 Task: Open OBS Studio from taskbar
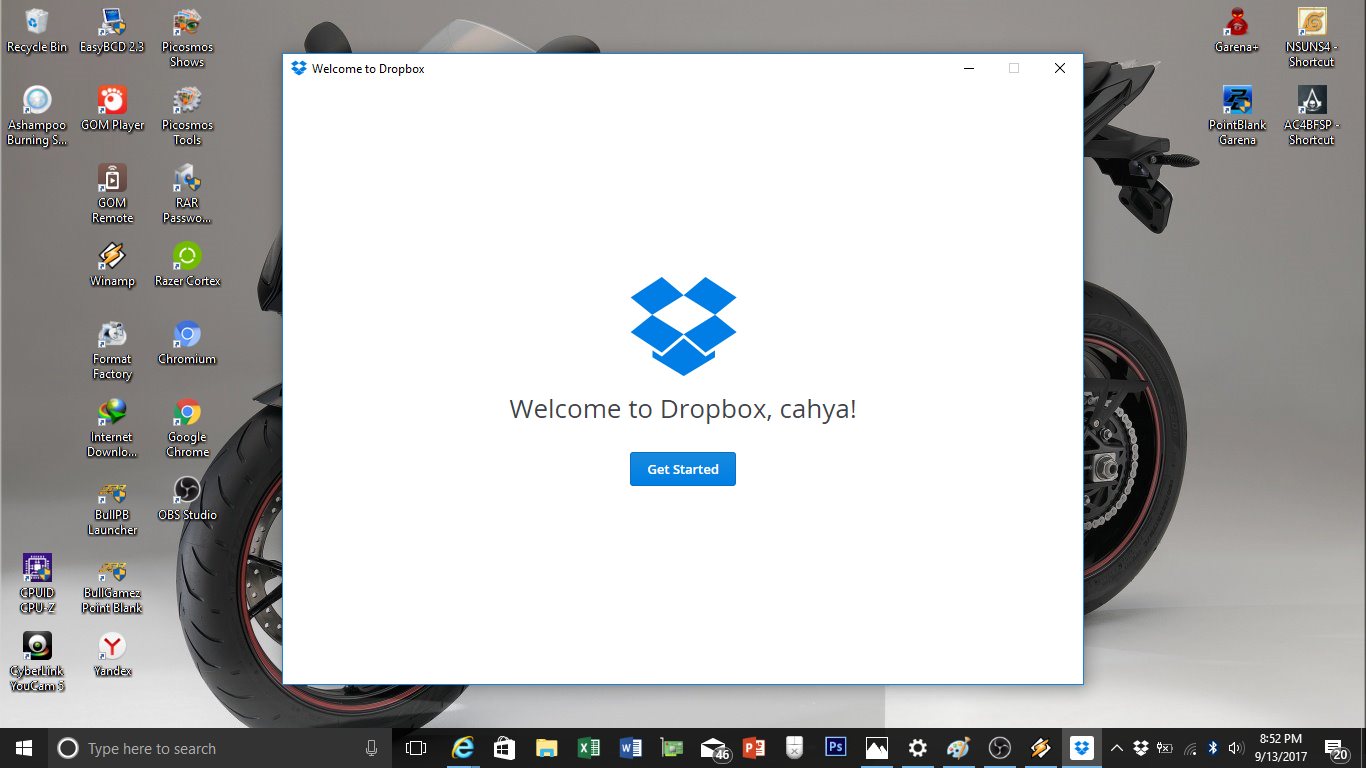tap(999, 748)
